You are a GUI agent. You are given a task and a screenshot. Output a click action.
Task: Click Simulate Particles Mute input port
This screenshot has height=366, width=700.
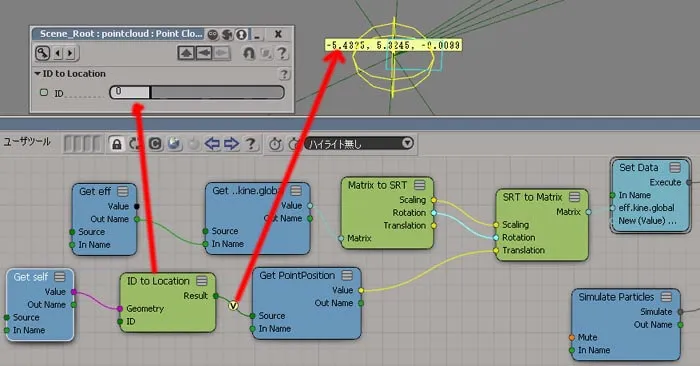tap(571, 337)
